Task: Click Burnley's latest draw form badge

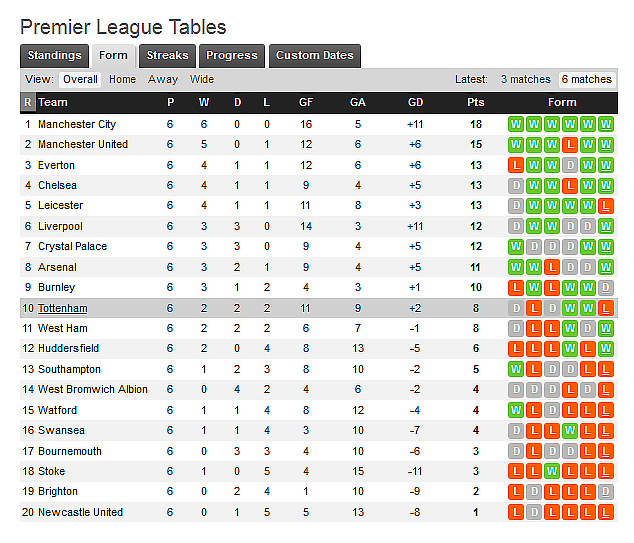Action: coord(606,287)
